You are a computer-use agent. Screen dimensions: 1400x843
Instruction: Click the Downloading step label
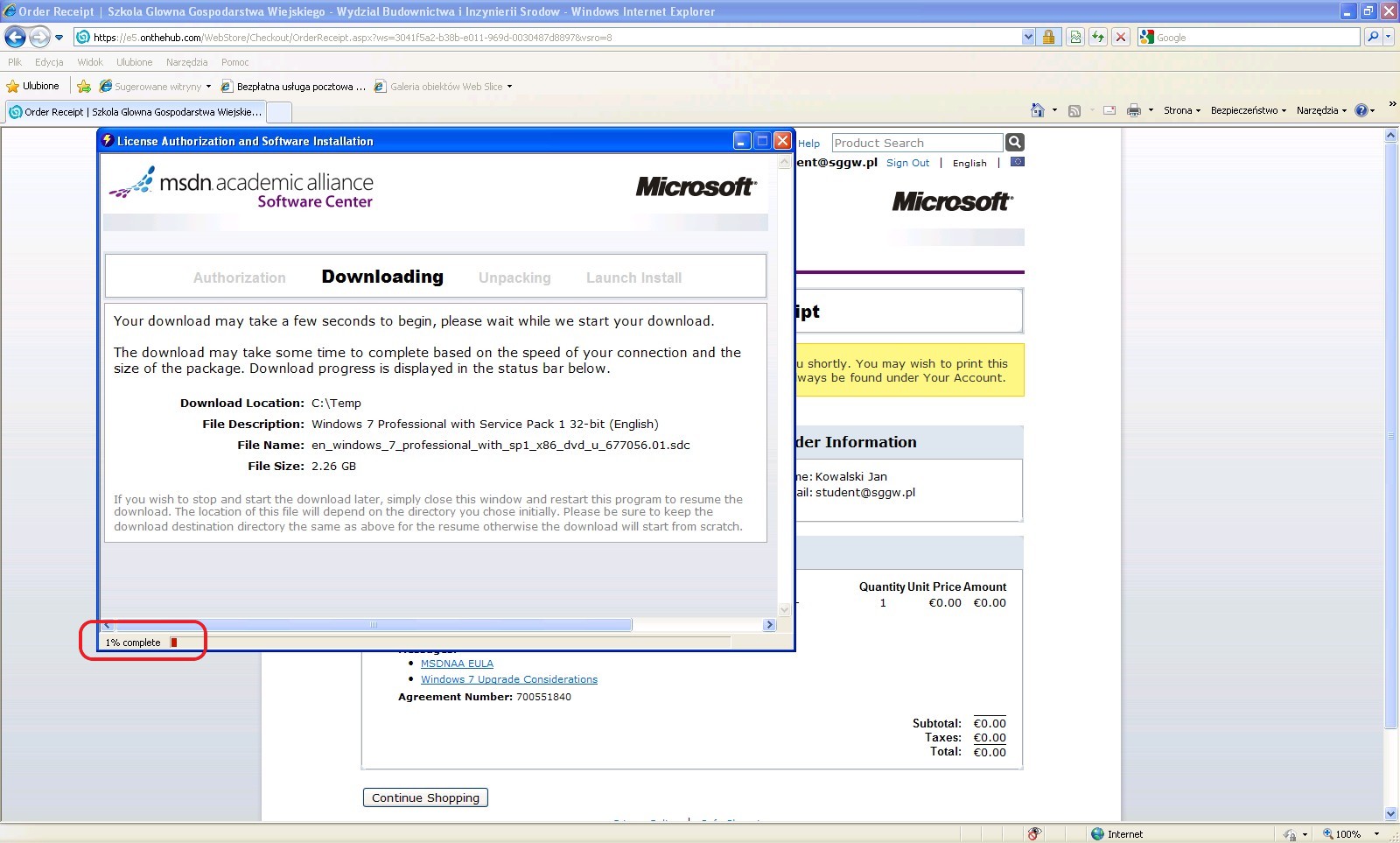(382, 277)
